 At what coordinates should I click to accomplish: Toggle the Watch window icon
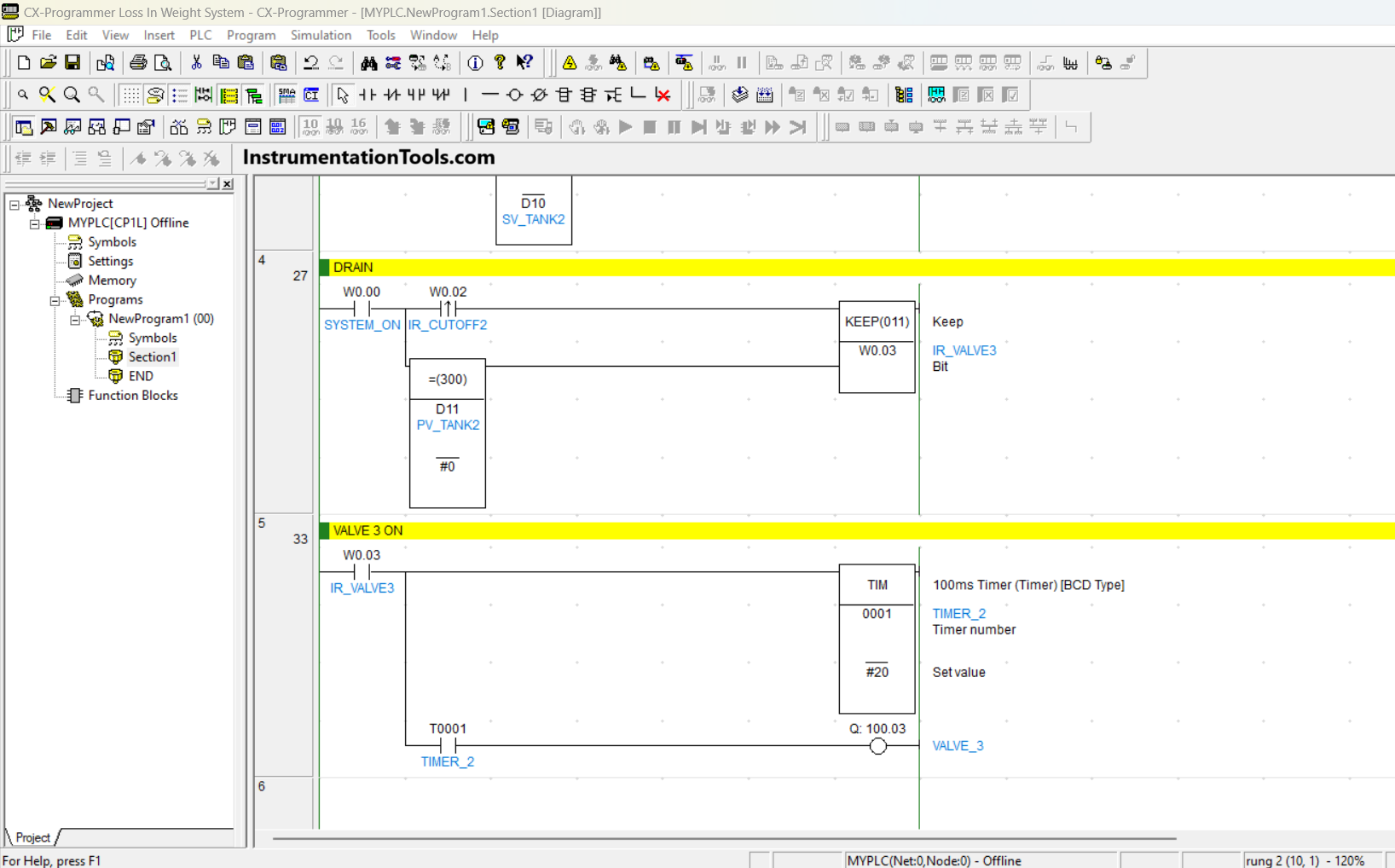[x=72, y=127]
